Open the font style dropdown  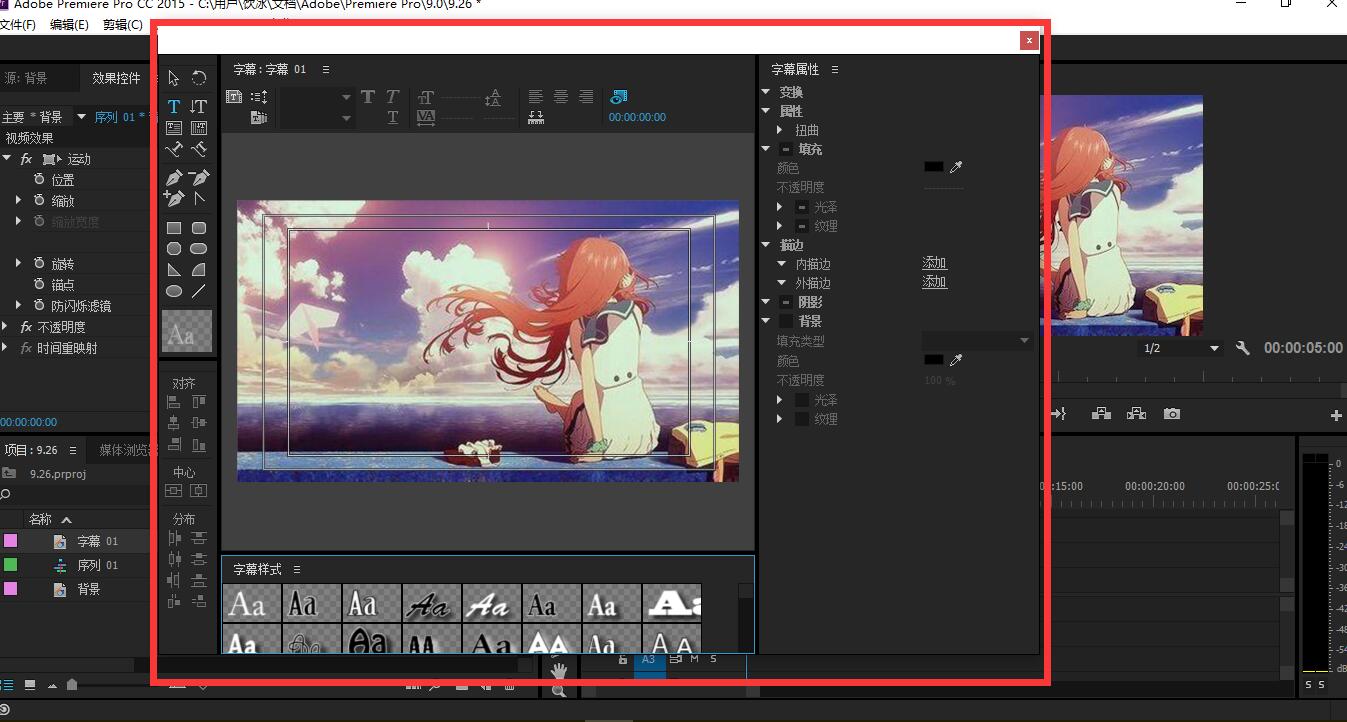click(315, 118)
